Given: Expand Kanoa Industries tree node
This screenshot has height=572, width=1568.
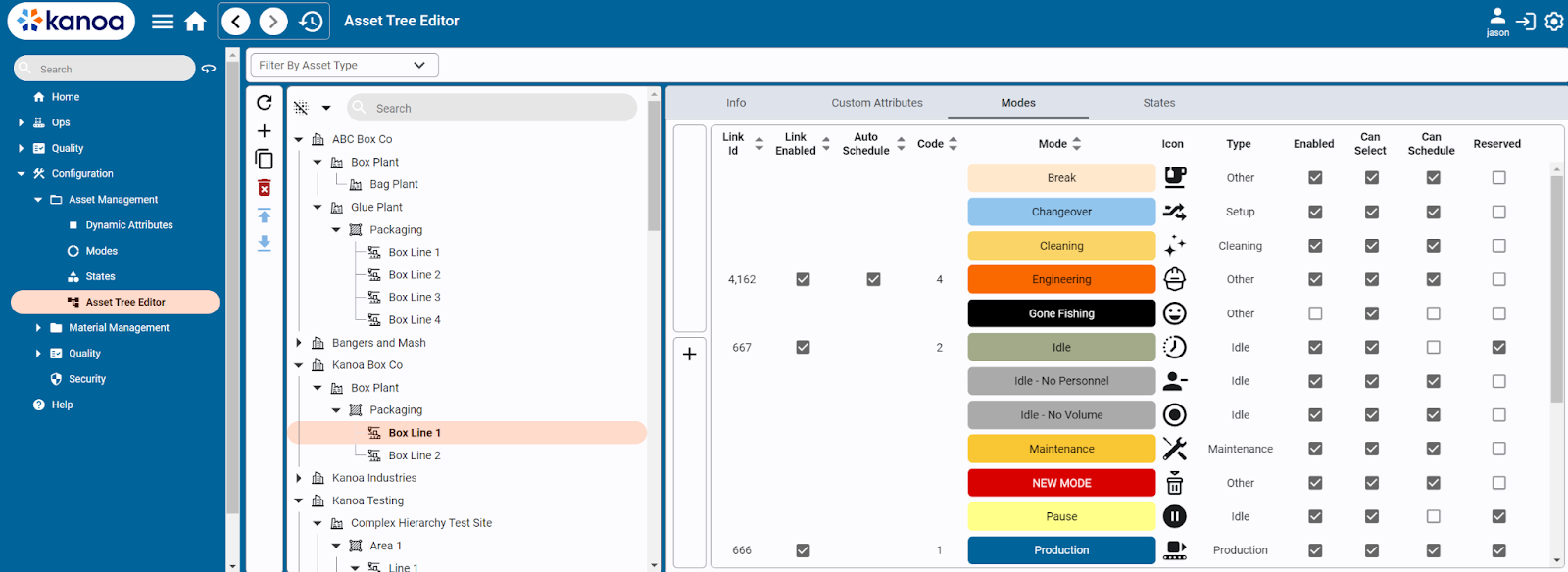Looking at the screenshot, I should tap(299, 478).
